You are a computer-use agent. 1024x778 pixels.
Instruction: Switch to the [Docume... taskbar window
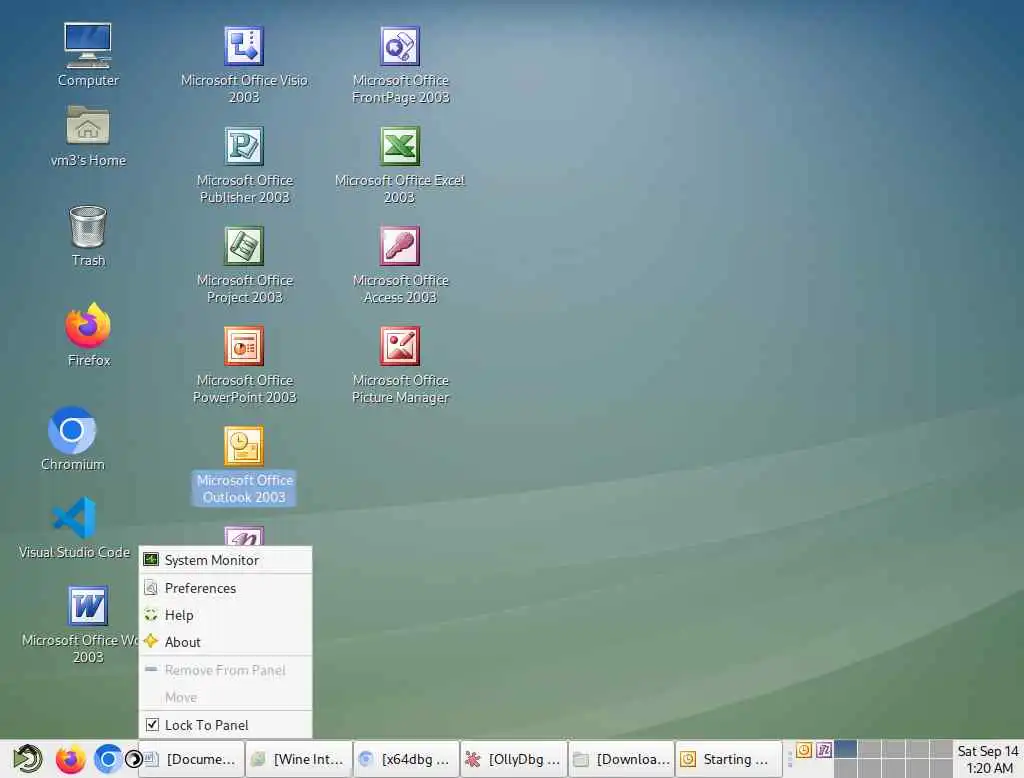[x=191, y=759]
